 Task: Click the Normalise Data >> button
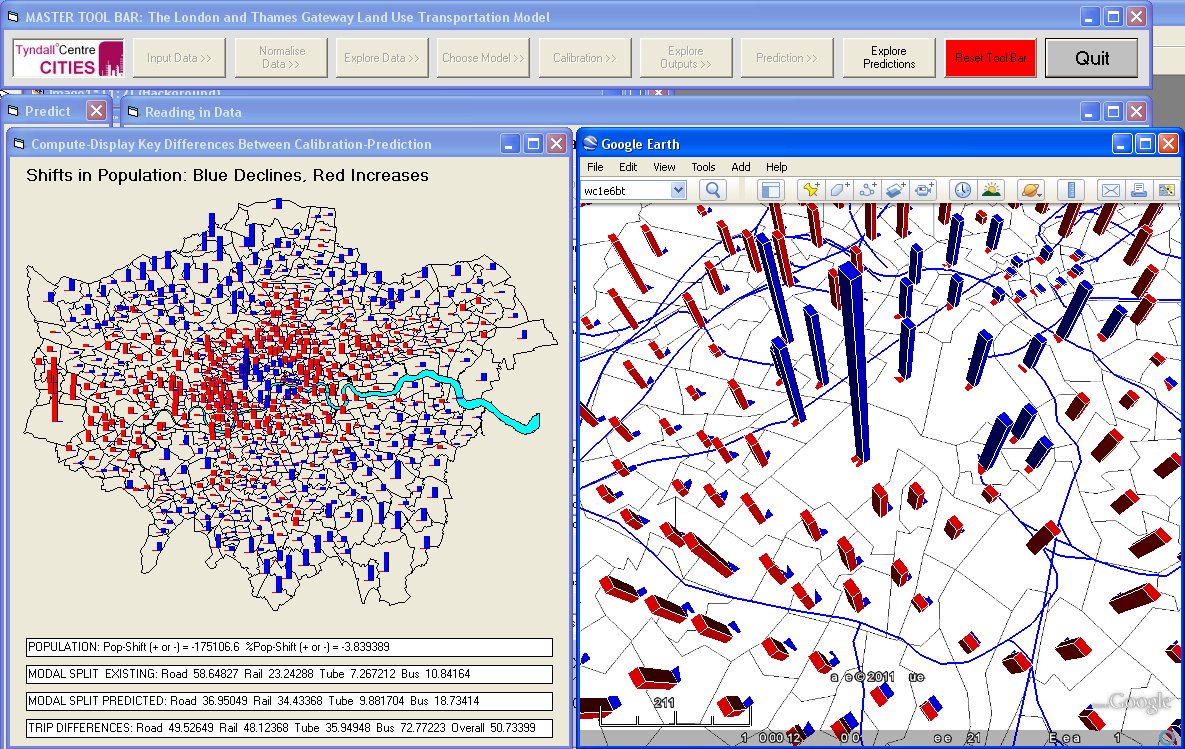tap(281, 58)
